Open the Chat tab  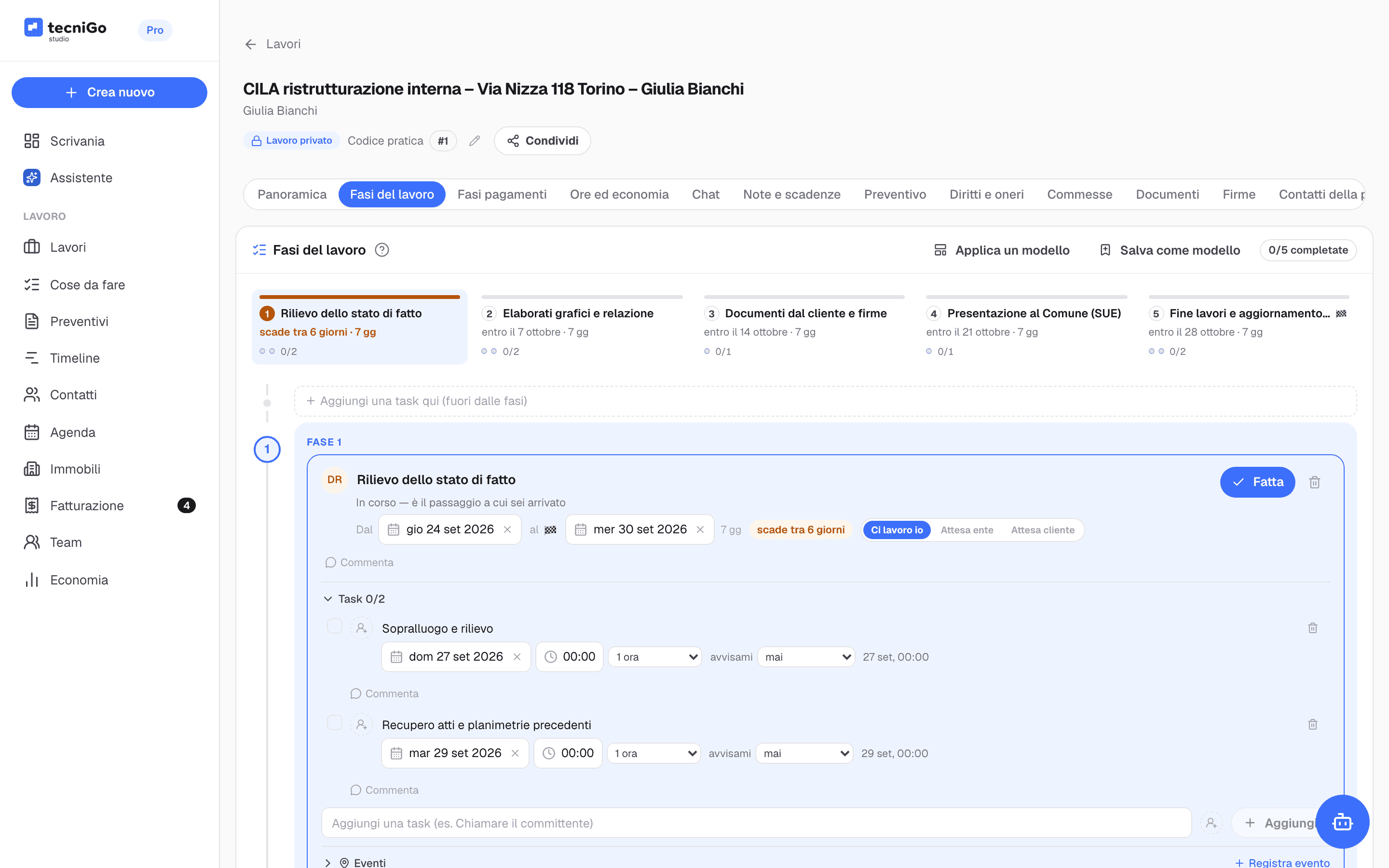pos(706,195)
